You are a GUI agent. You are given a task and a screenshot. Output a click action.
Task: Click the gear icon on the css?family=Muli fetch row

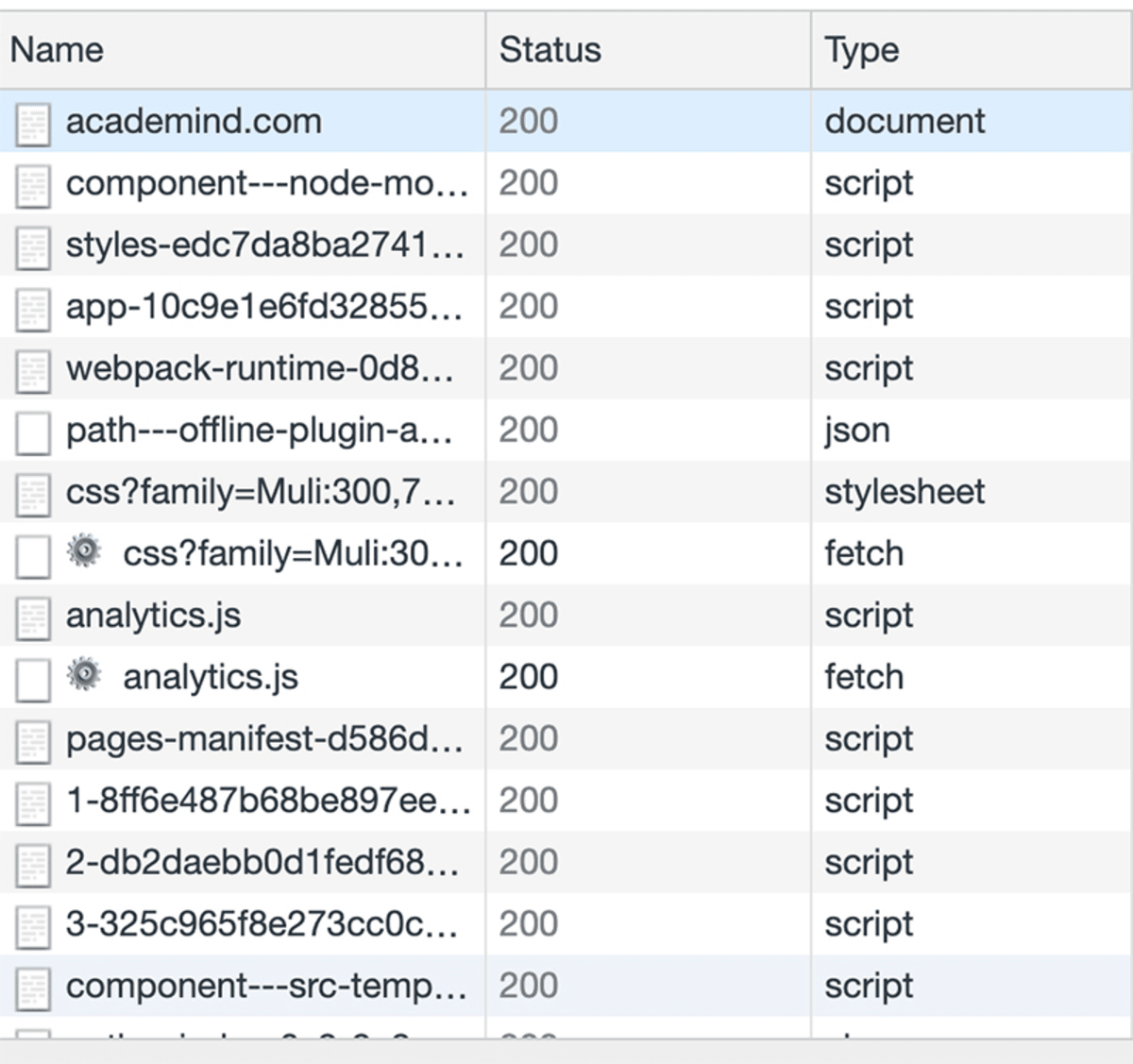[85, 552]
